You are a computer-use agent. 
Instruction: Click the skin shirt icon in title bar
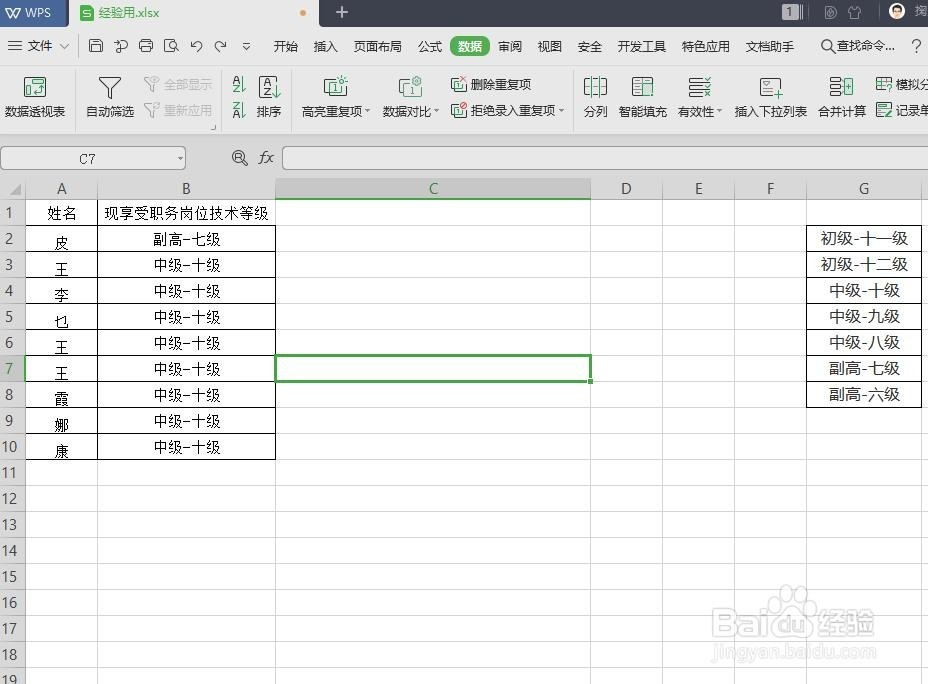click(855, 12)
